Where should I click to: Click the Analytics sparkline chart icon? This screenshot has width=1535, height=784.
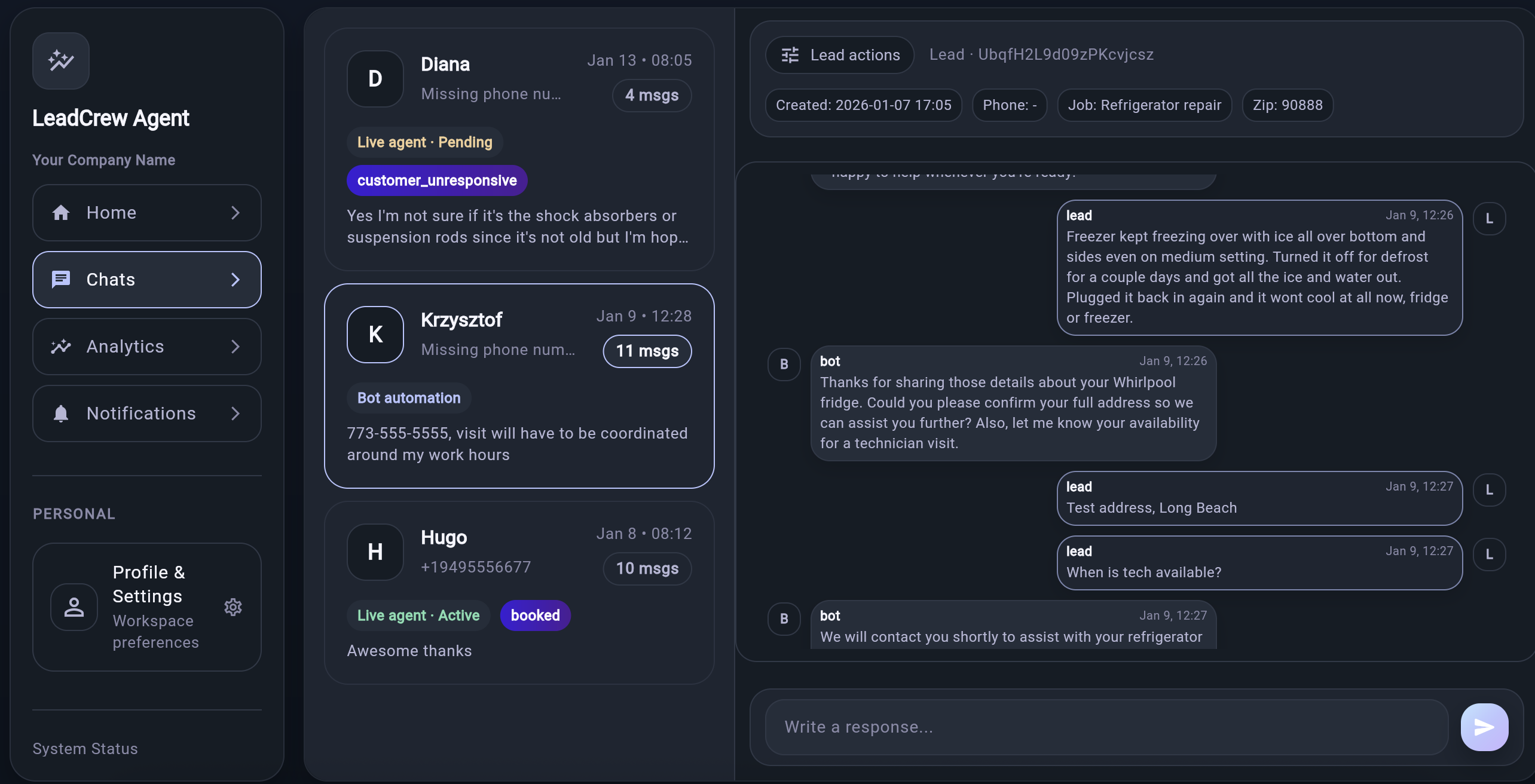pos(60,347)
